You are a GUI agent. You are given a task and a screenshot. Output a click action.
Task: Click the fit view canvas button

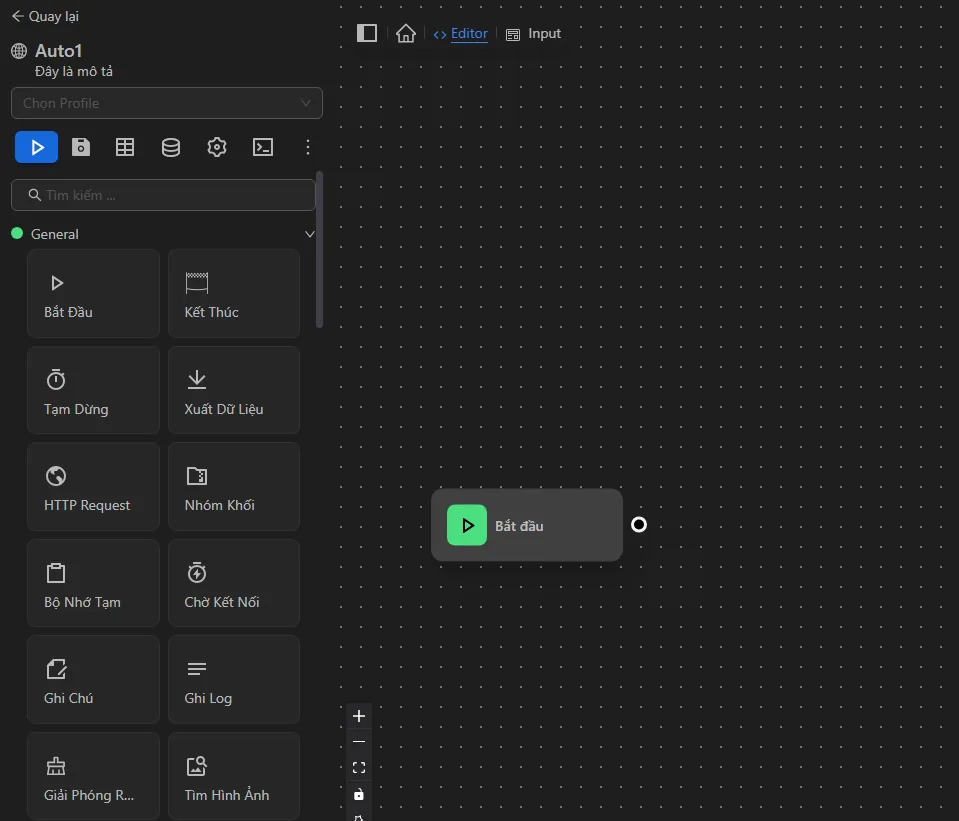[359, 768]
